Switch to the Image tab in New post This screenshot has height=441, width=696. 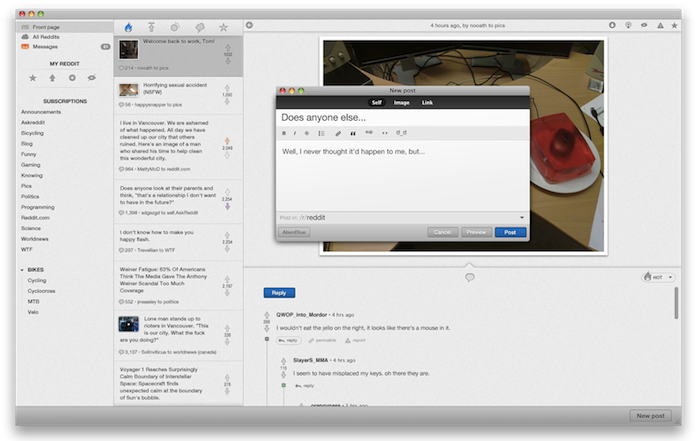[401, 102]
